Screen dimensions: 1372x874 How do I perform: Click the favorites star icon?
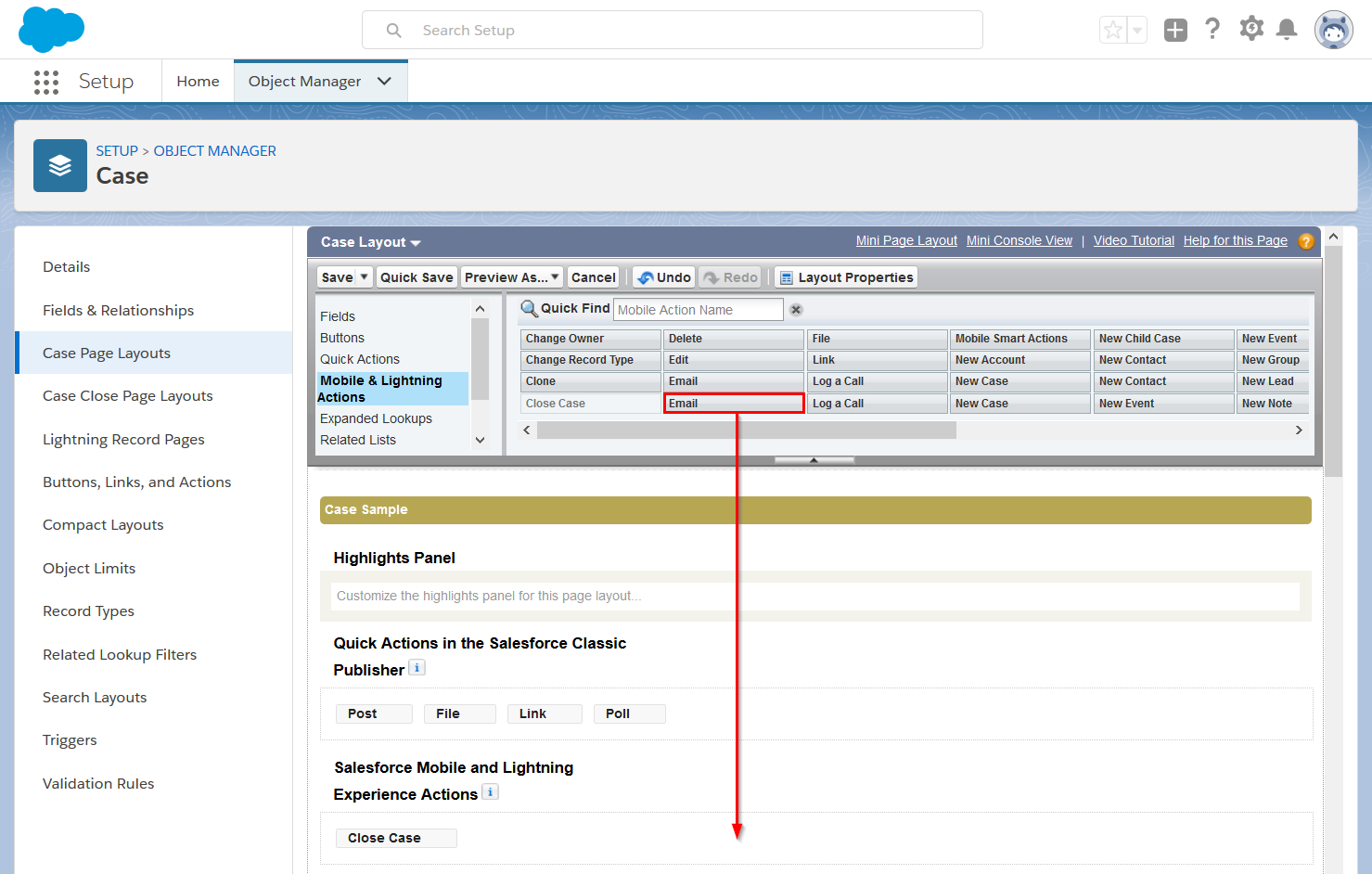tap(1113, 30)
